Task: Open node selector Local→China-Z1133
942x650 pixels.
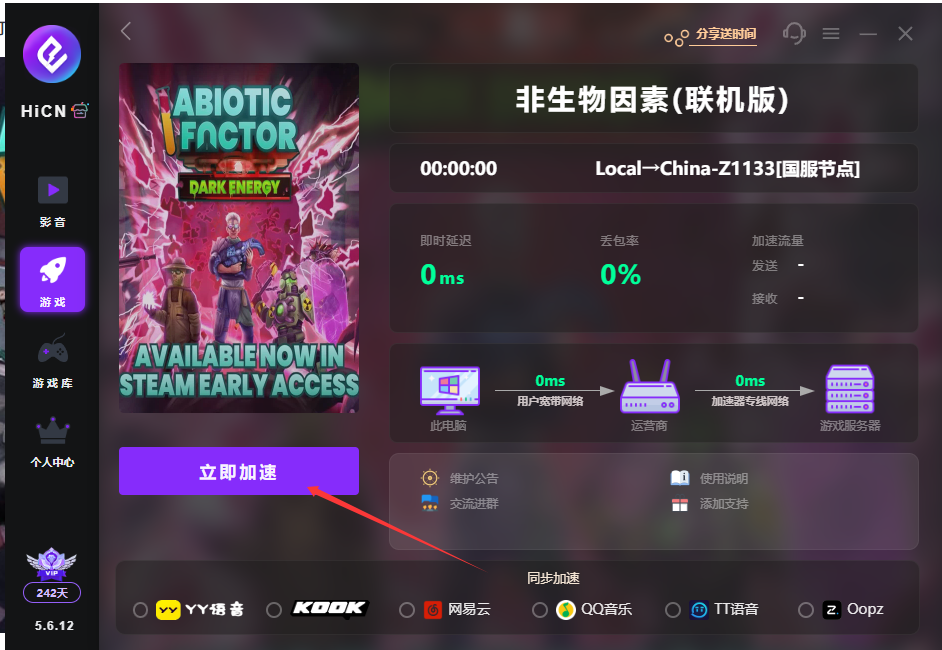Action: click(727, 169)
